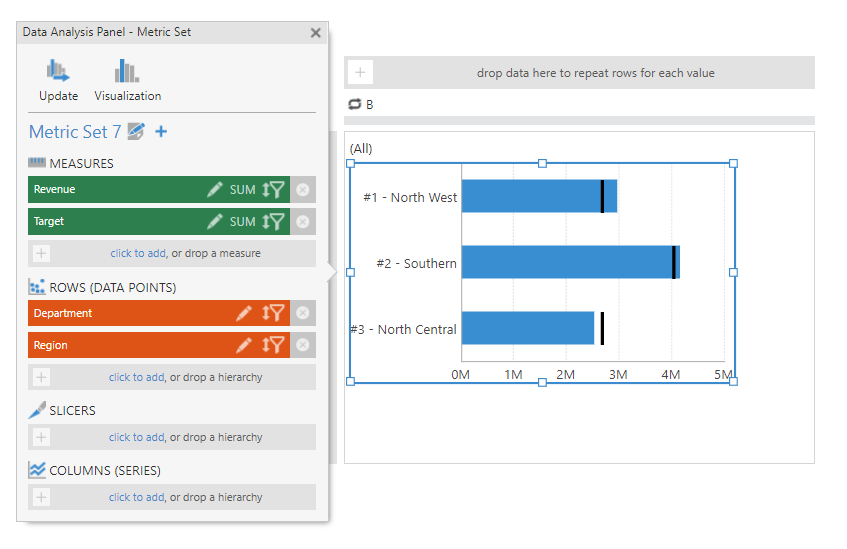Select the Southern blue bar in chart
This screenshot has width=847, height=549.
pyautogui.click(x=565, y=262)
